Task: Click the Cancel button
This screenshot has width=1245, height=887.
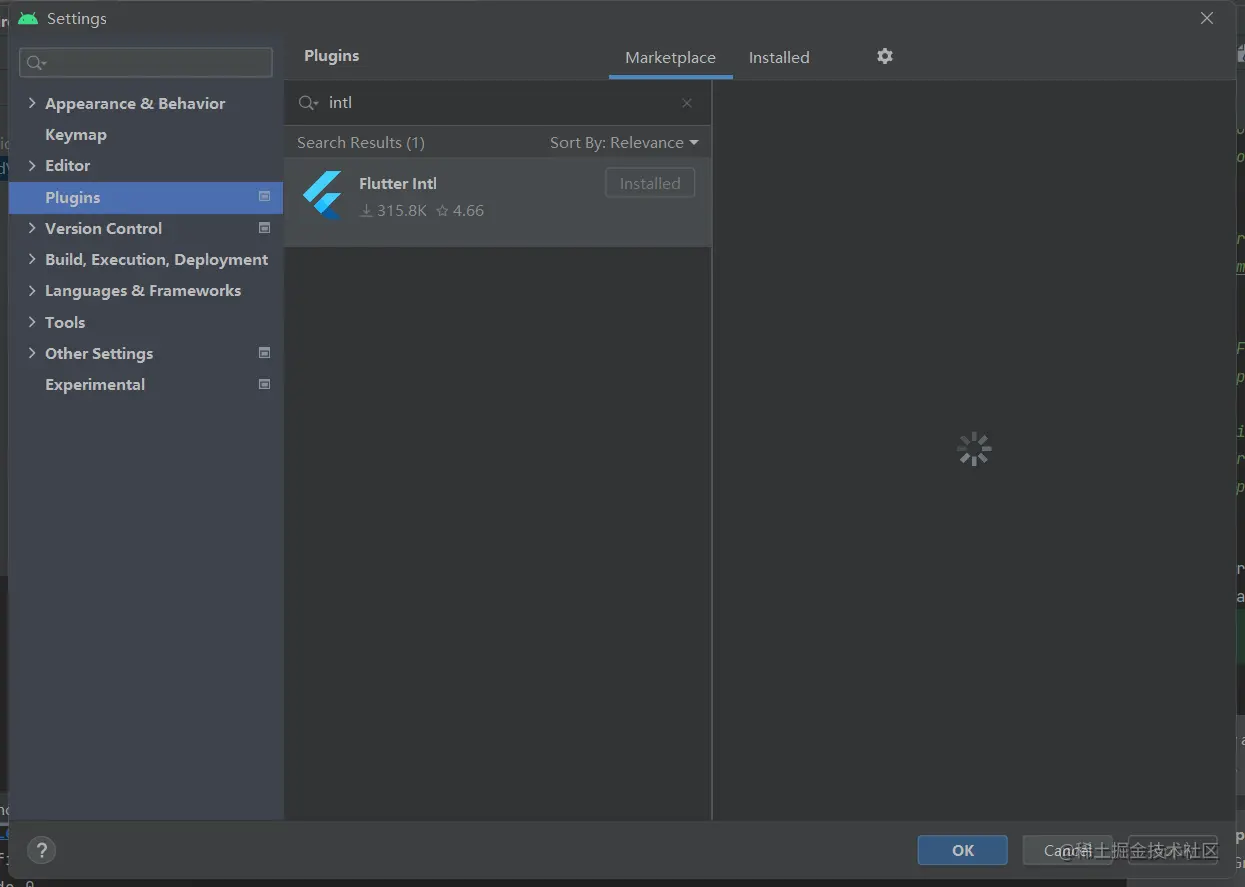Action: 1067,850
